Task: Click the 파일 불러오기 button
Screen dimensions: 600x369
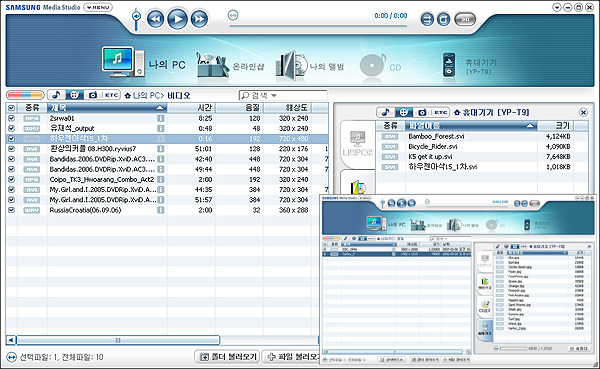Action: coord(292,357)
